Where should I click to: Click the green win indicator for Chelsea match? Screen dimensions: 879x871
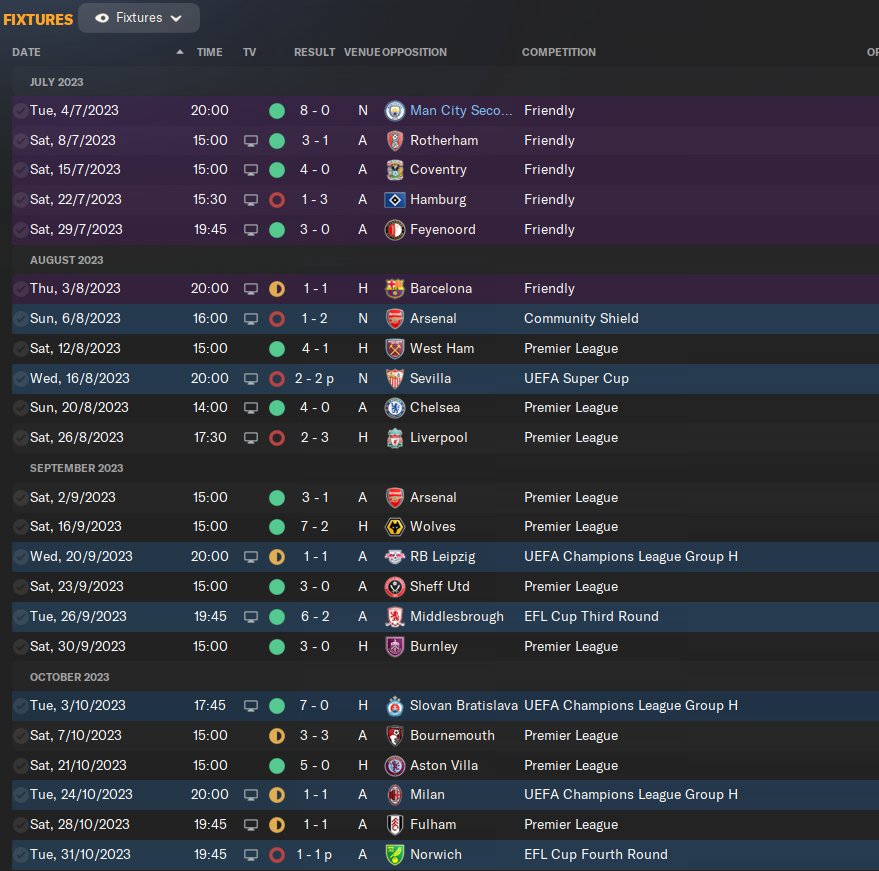pyautogui.click(x=277, y=408)
